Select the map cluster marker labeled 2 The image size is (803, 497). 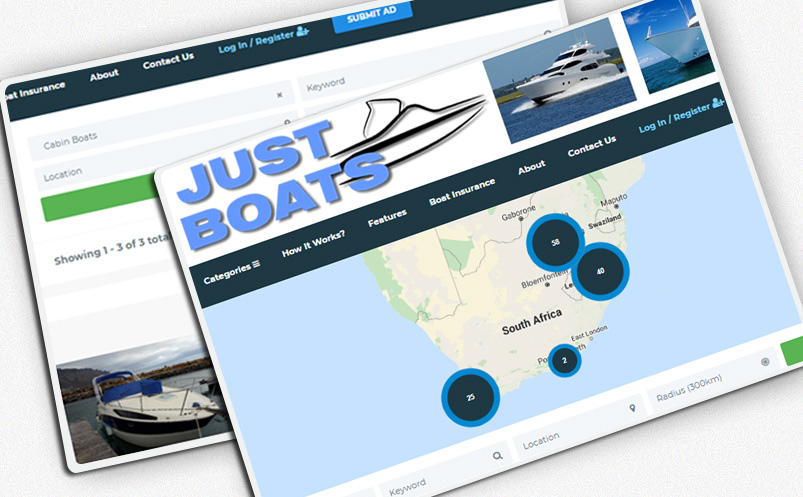tap(564, 360)
